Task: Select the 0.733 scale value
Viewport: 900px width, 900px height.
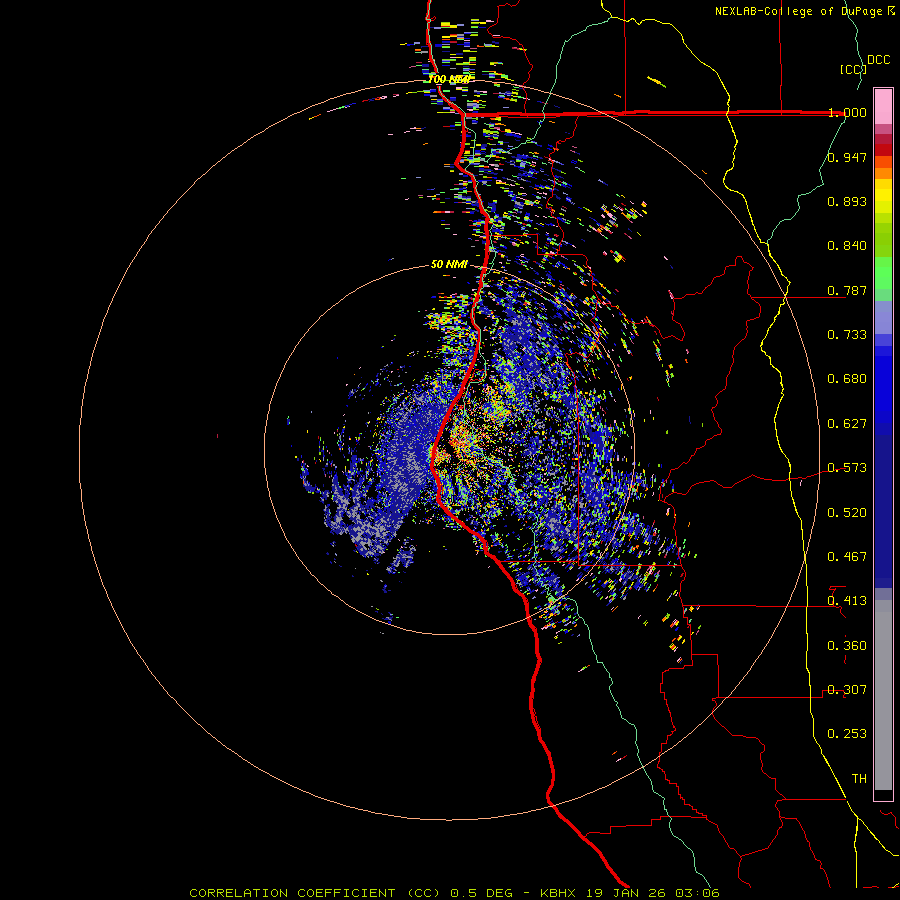Action: (x=847, y=335)
